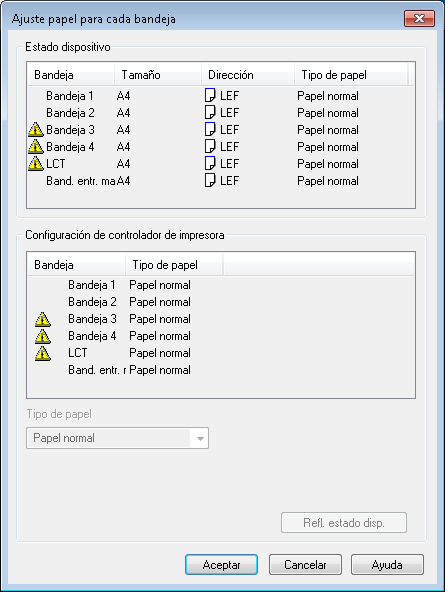This screenshot has height=592, width=445.
Task: Click A4 size cell of LCT row
Action: tap(123, 164)
